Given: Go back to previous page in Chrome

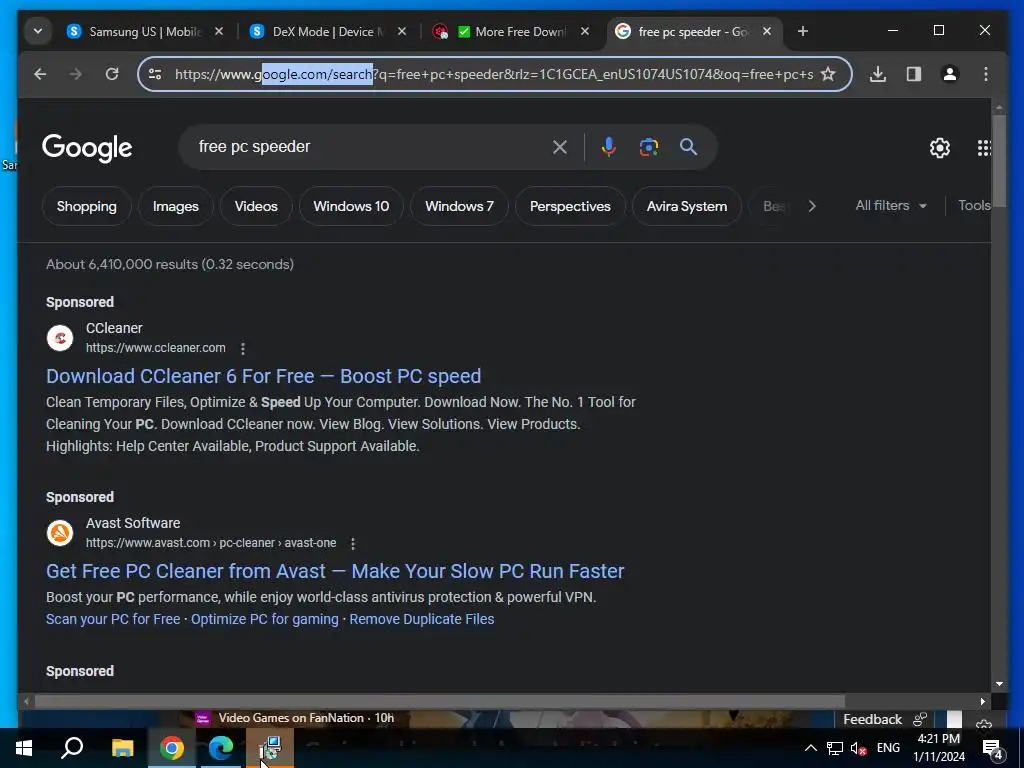Looking at the screenshot, I should [40, 74].
